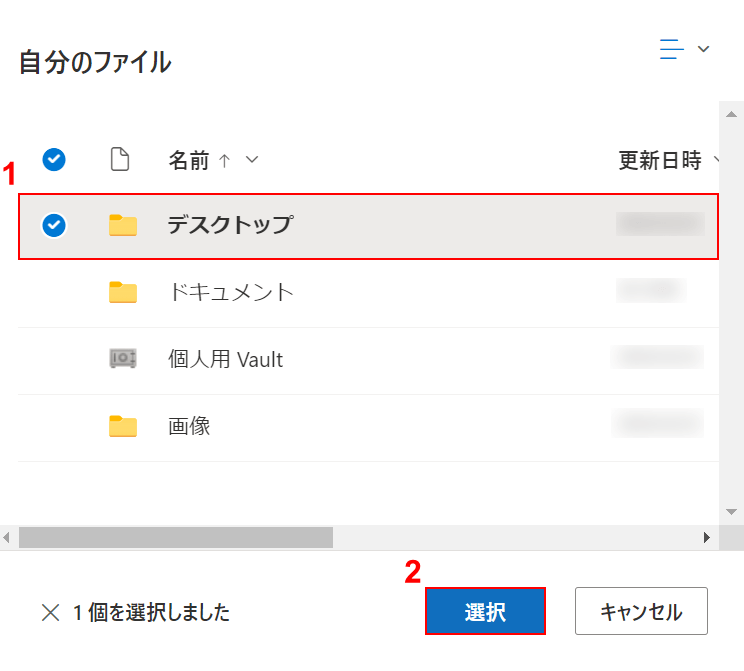The height and width of the screenshot is (671, 744).
Task: Open the view options list icon
Action: [x=672, y=49]
